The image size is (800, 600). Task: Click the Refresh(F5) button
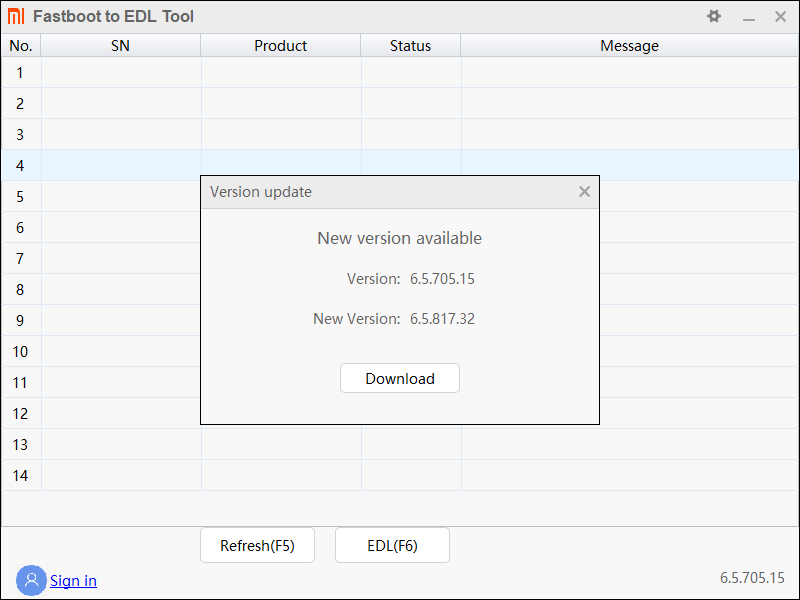[258, 545]
